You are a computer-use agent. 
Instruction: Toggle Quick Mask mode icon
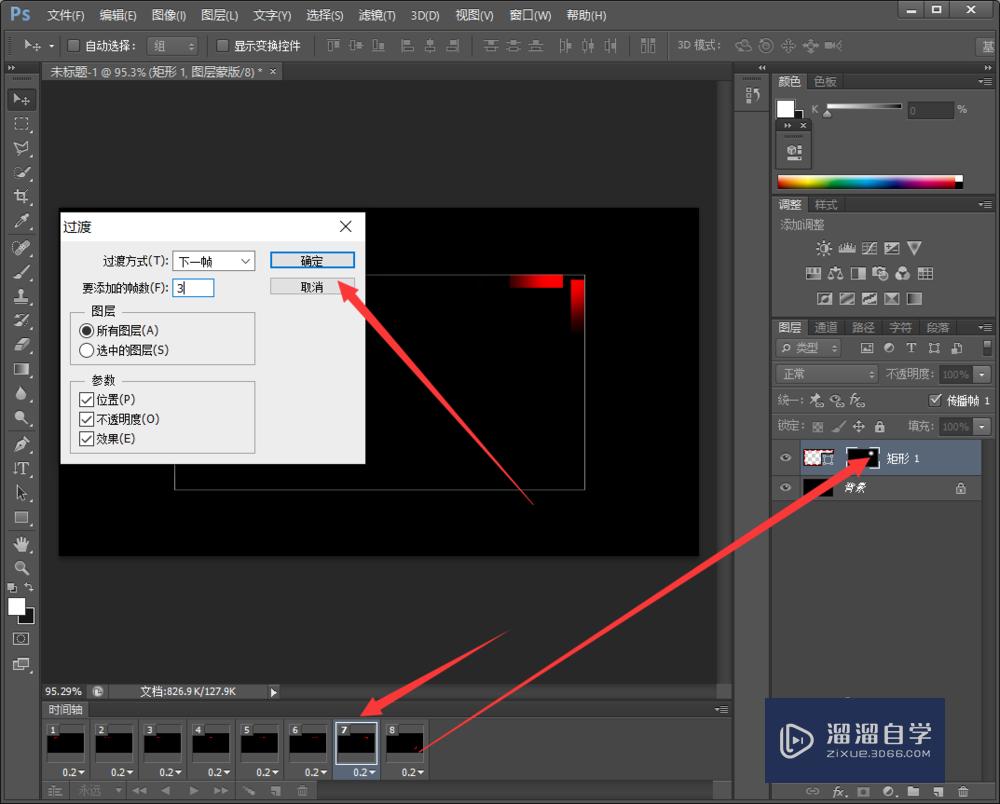point(21,639)
